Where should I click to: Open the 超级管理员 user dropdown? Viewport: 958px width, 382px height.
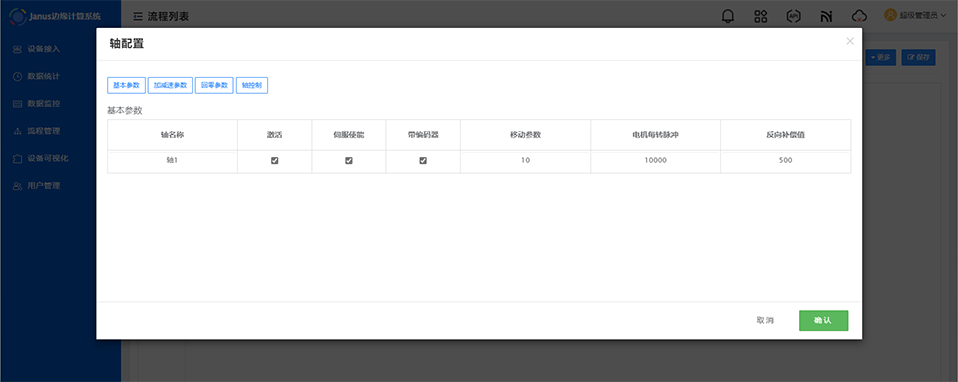(915, 16)
